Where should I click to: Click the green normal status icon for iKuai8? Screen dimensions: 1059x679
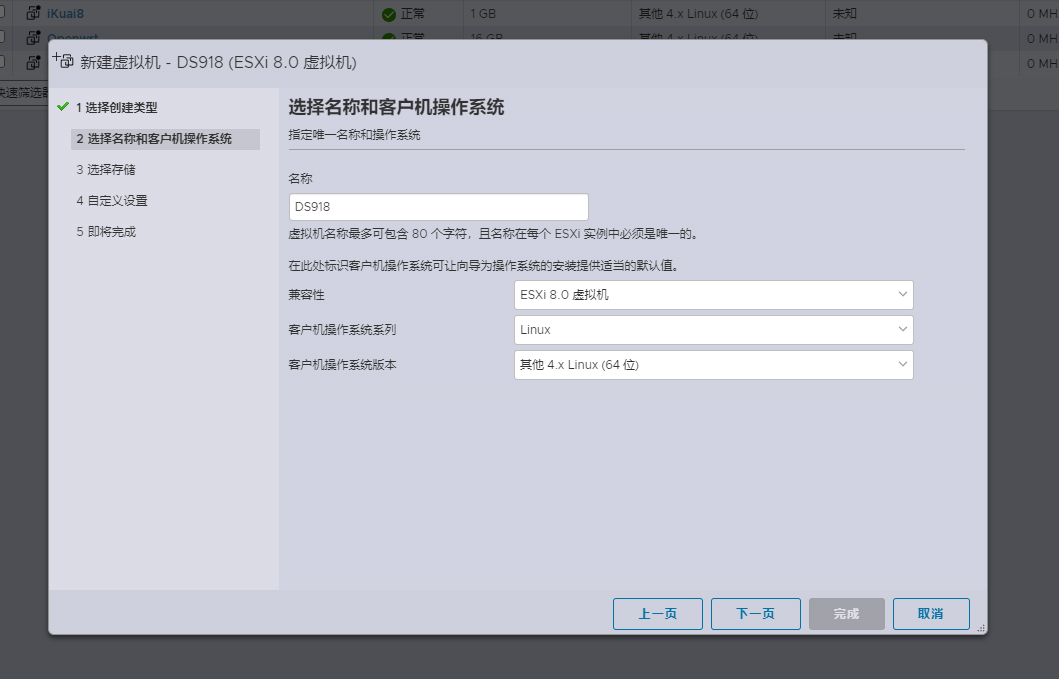[389, 14]
